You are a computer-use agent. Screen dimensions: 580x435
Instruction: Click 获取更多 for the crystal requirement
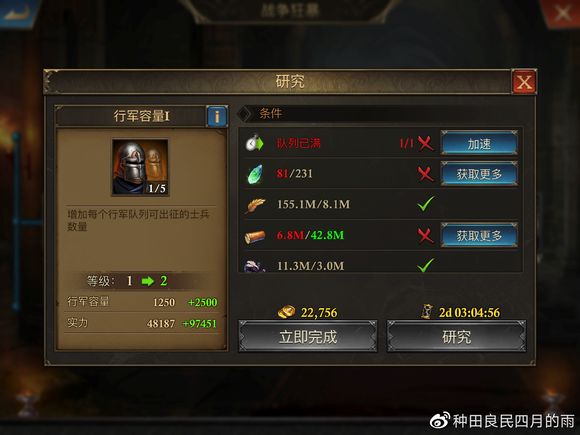479,173
